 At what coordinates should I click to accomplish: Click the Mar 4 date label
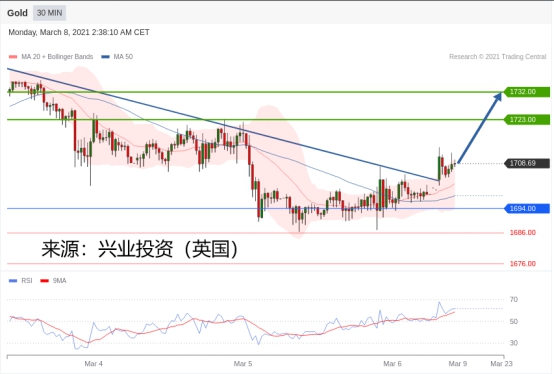pyautogui.click(x=94, y=363)
